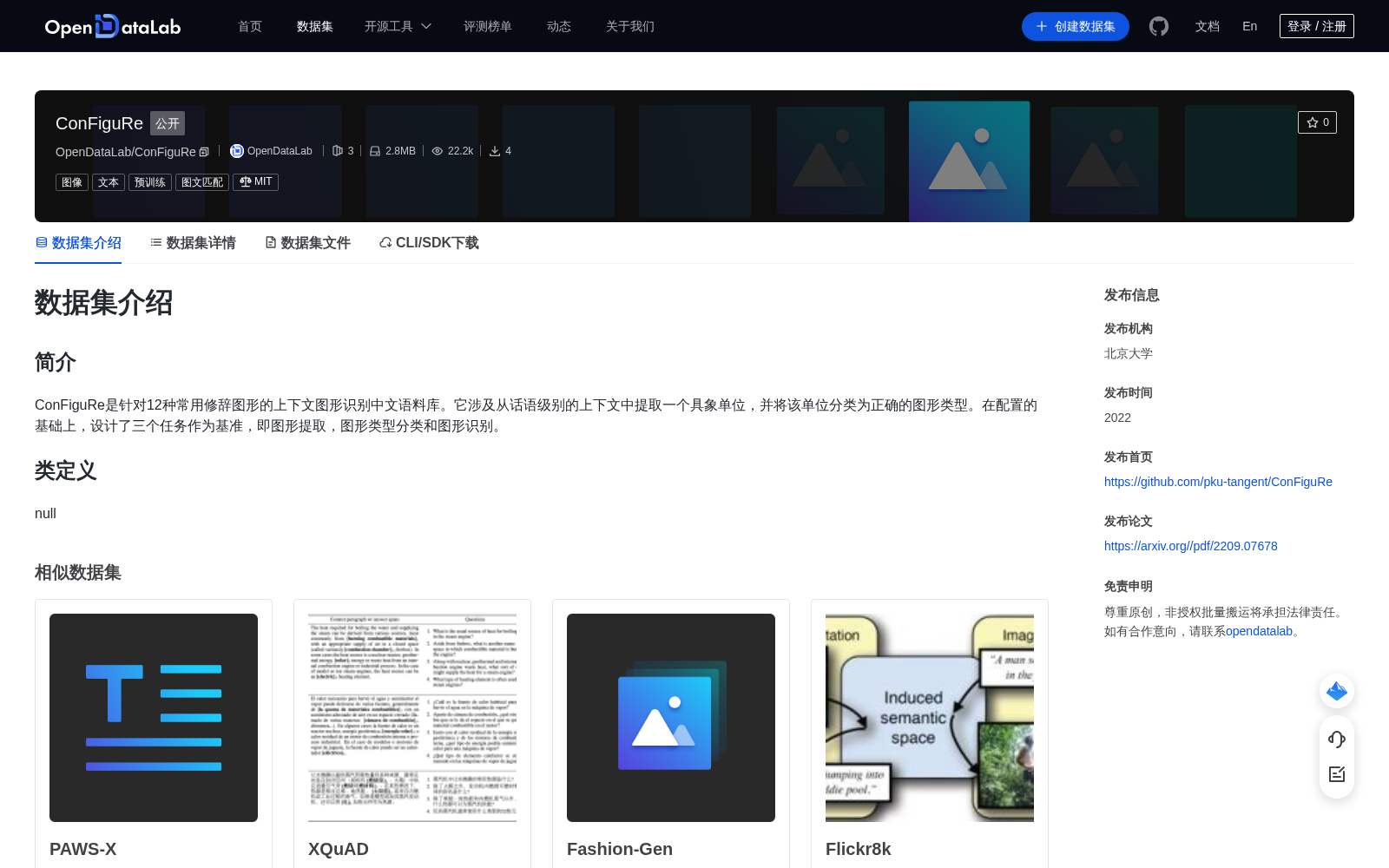
Task: Open the feedback edit icon
Action: (x=1337, y=774)
